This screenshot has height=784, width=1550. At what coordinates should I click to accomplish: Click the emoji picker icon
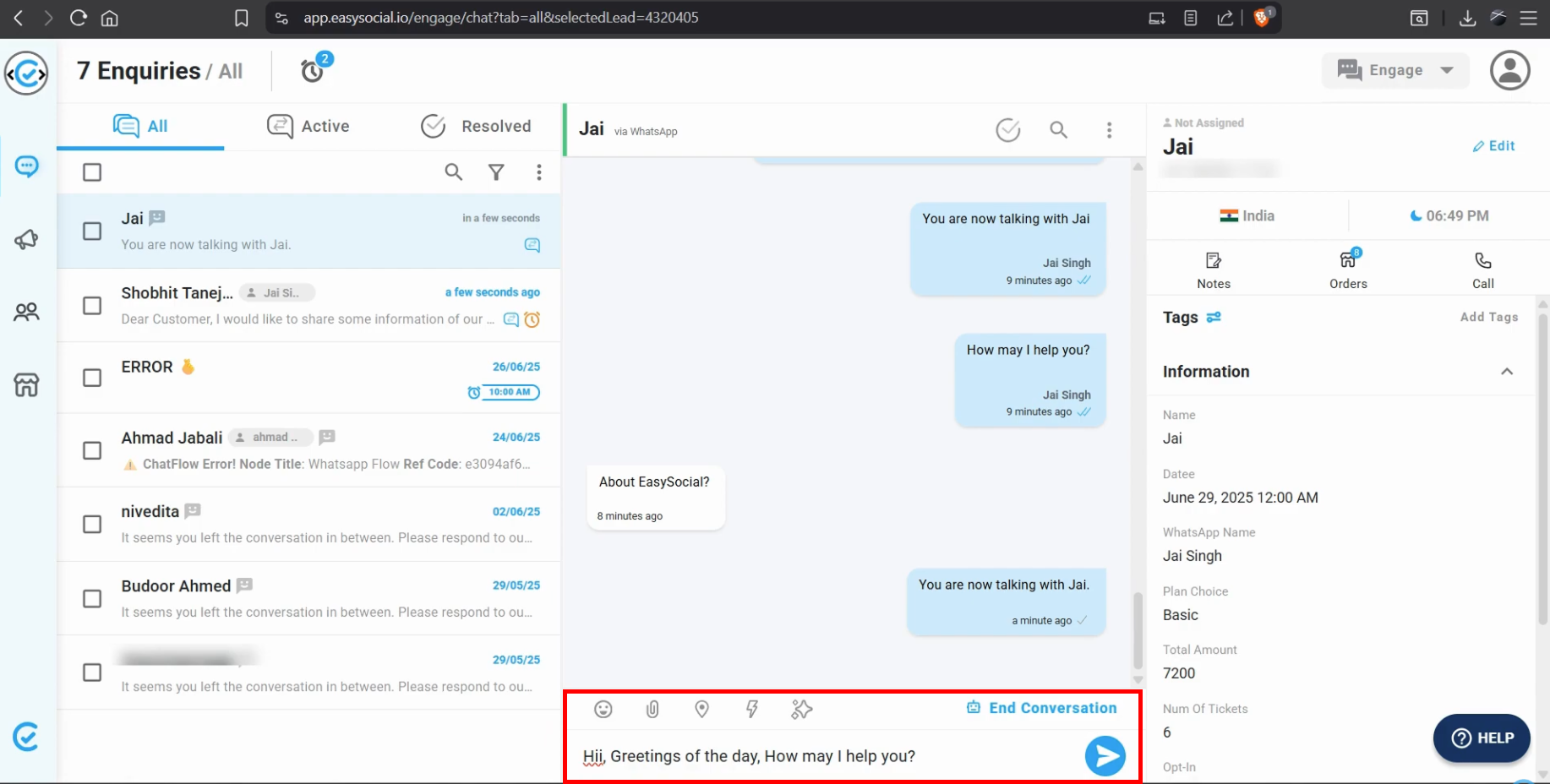pyautogui.click(x=603, y=709)
